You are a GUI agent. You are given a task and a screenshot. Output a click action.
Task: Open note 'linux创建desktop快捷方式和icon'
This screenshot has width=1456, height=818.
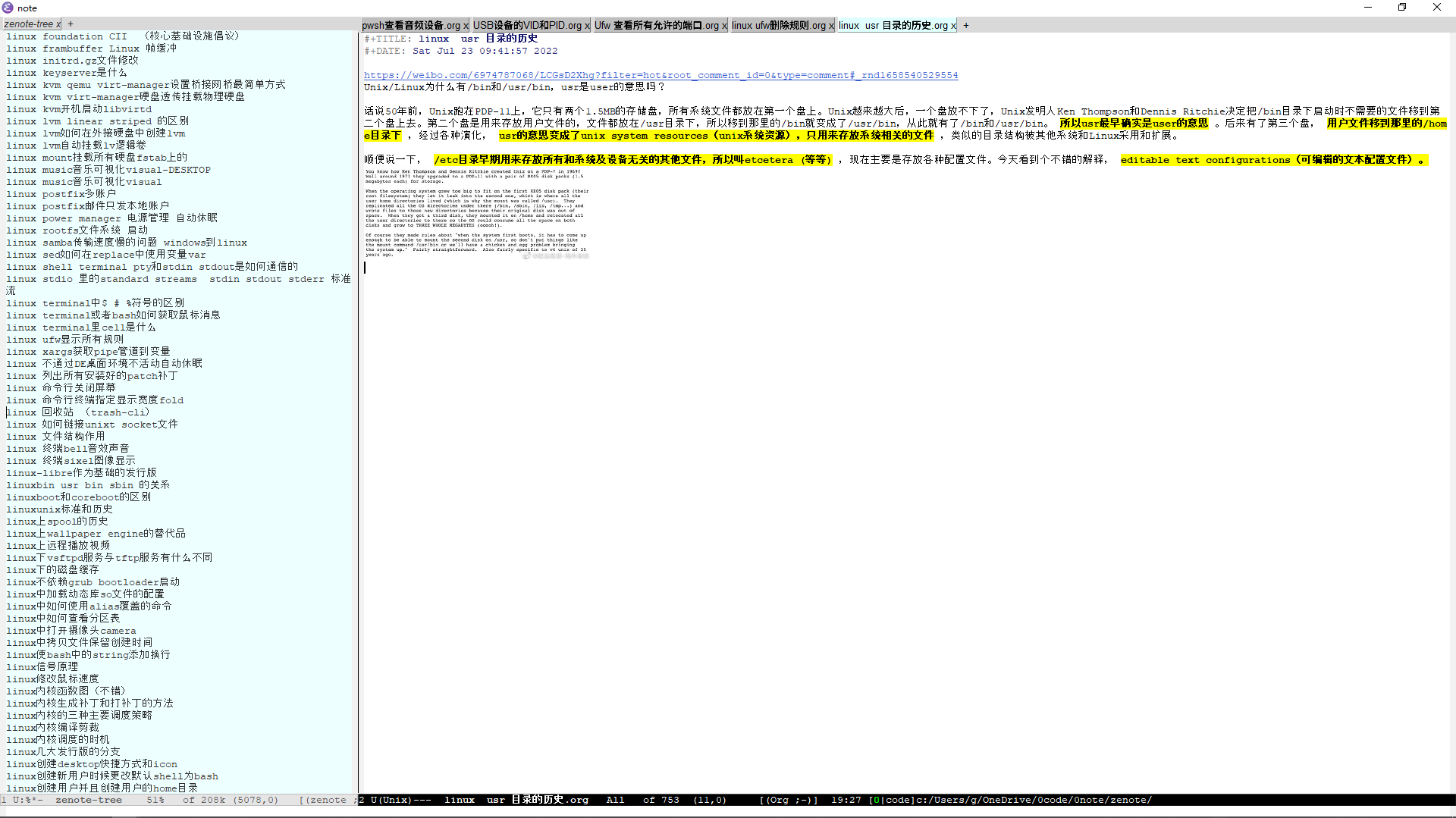92,764
